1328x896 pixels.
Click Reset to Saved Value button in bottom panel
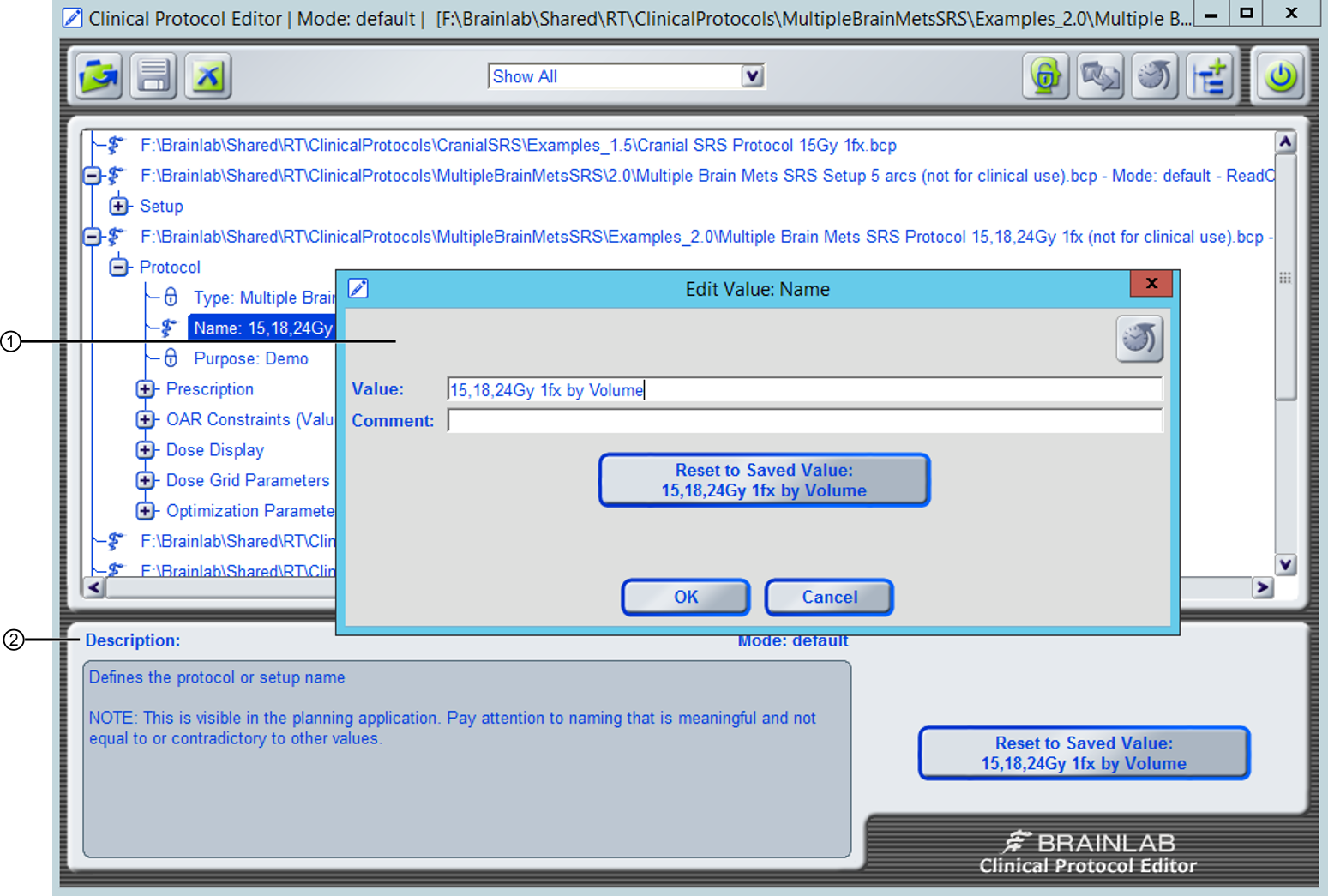click(x=1084, y=753)
